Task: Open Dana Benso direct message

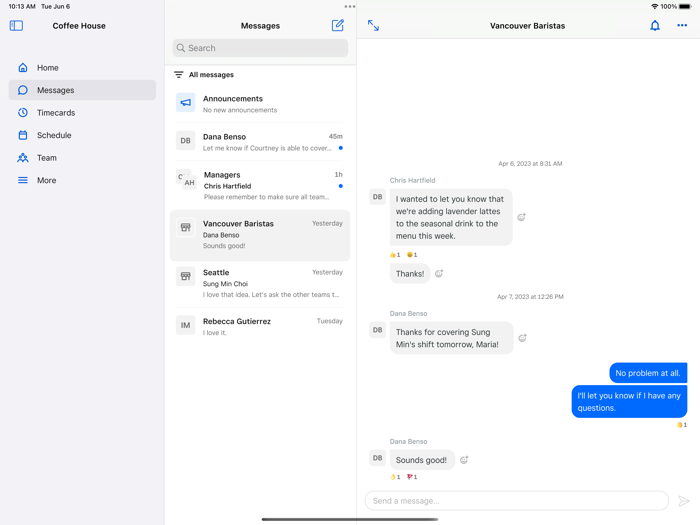Action: click(x=260, y=142)
